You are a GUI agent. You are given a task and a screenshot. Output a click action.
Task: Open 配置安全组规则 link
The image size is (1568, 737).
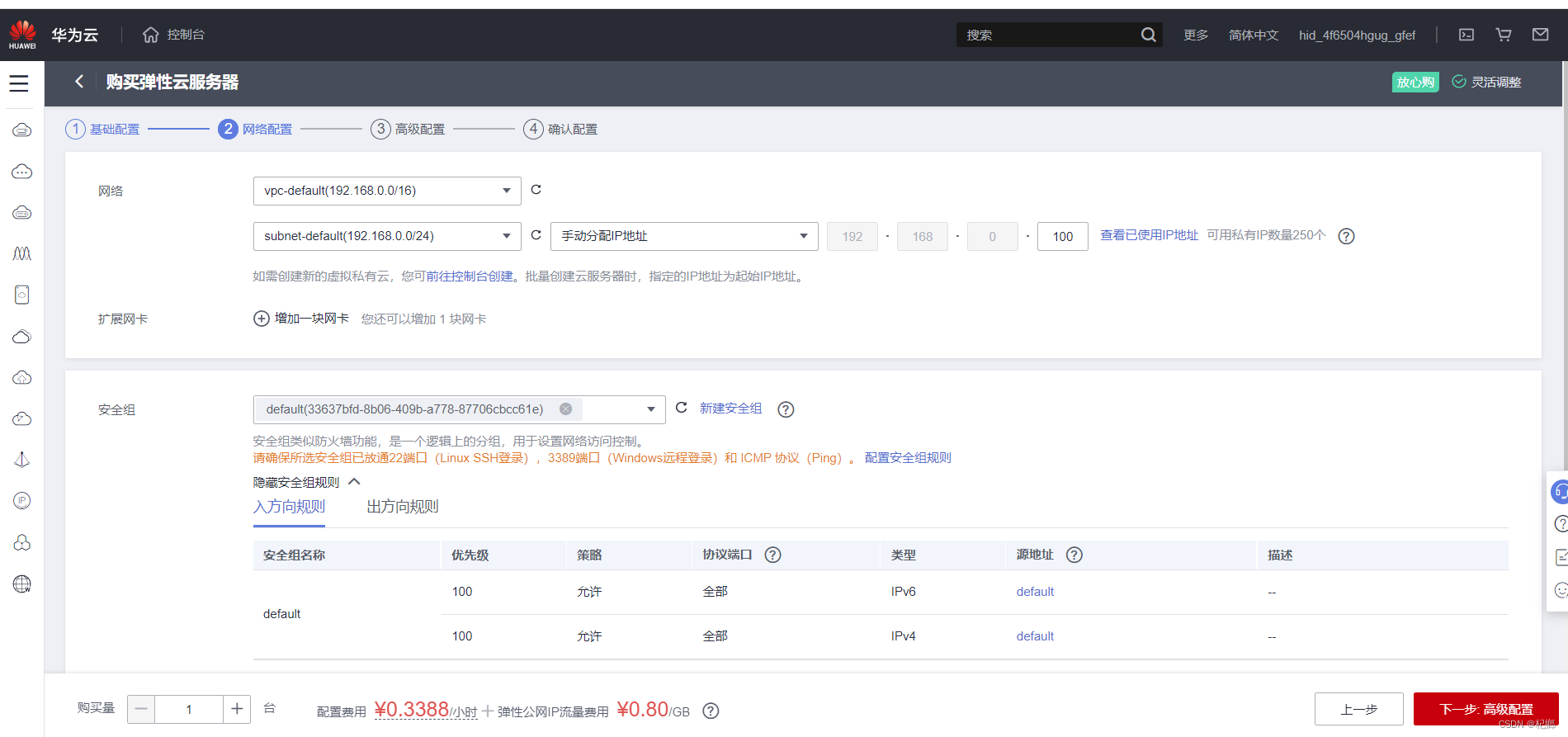coord(908,458)
